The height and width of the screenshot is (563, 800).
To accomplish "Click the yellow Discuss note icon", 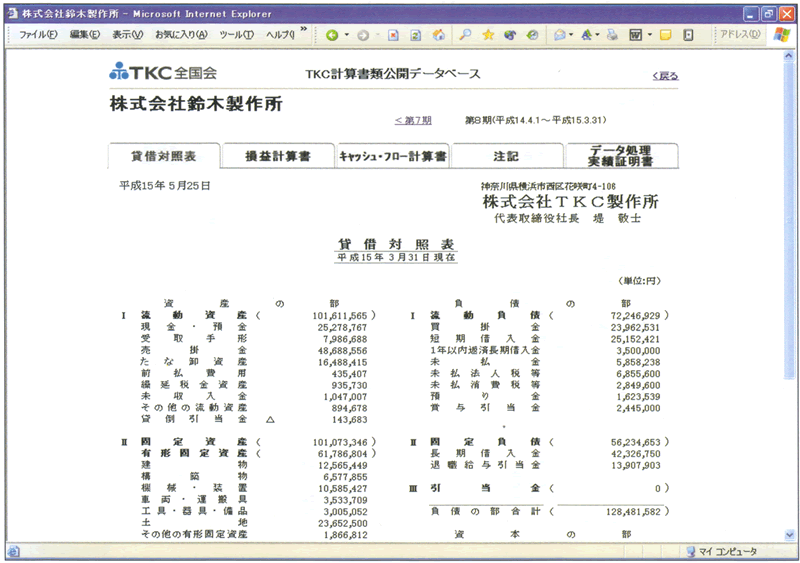I will pos(665,35).
